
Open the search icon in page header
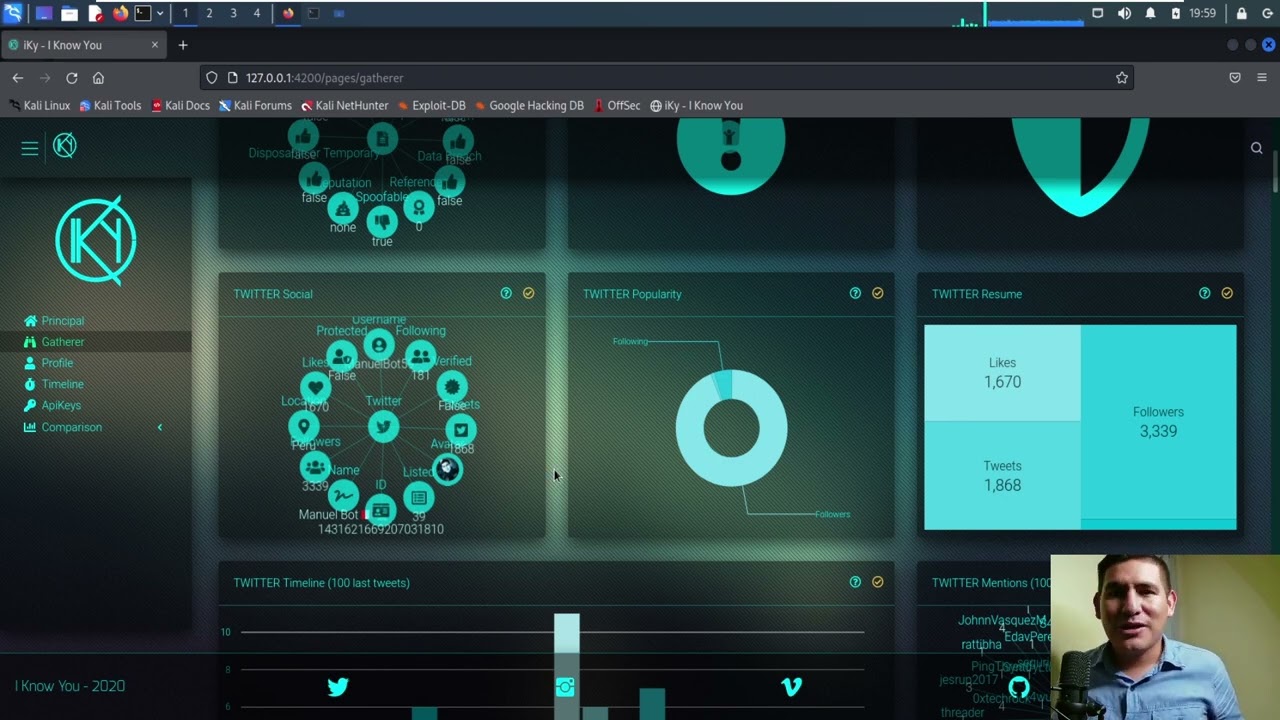tap(1257, 148)
